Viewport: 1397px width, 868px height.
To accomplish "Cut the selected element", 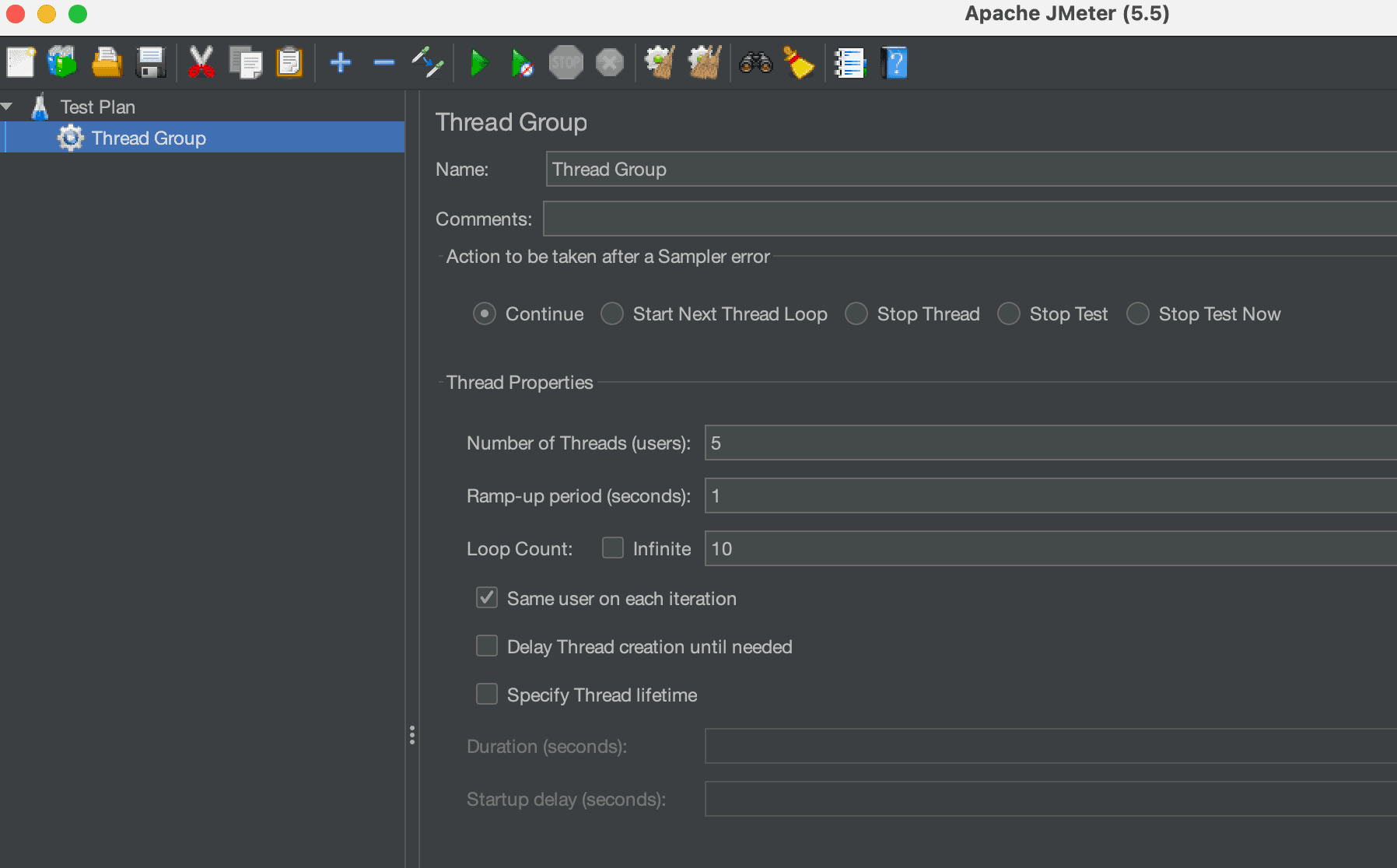I will [x=201, y=62].
